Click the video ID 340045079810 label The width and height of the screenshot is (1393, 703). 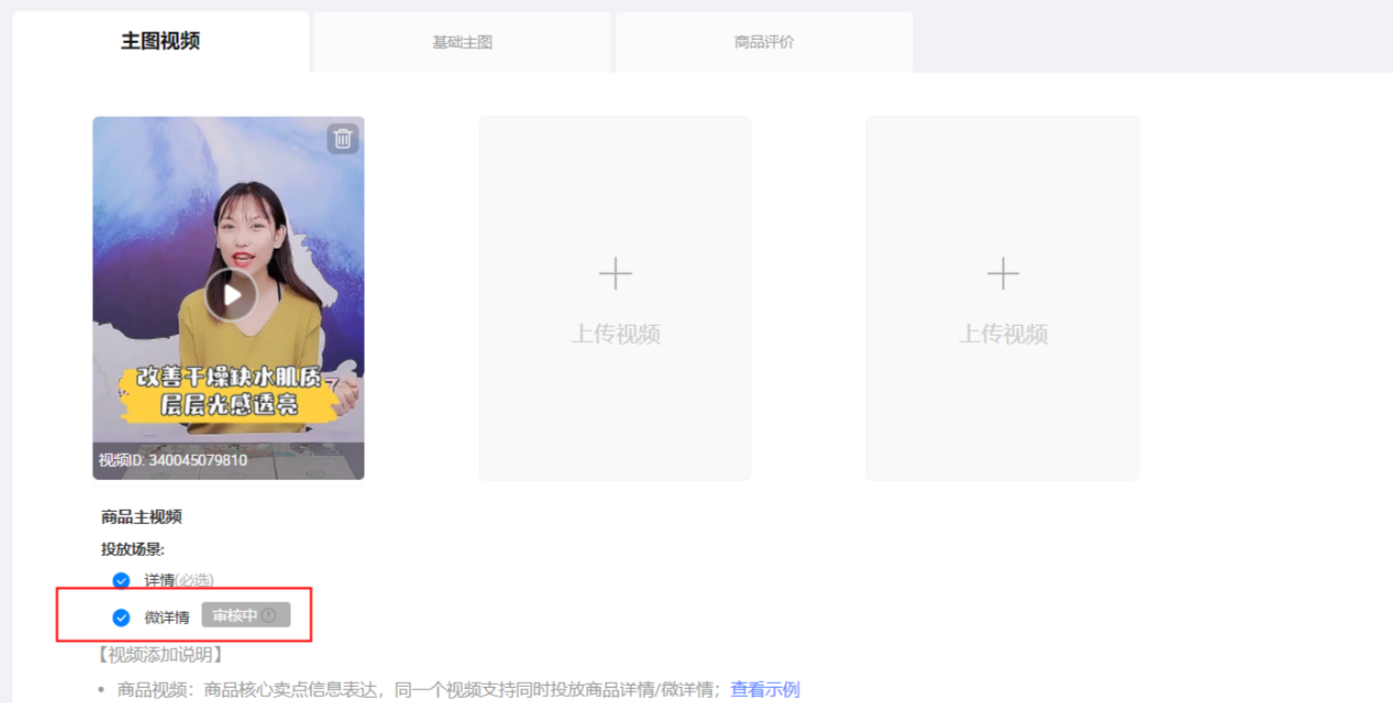pos(173,460)
